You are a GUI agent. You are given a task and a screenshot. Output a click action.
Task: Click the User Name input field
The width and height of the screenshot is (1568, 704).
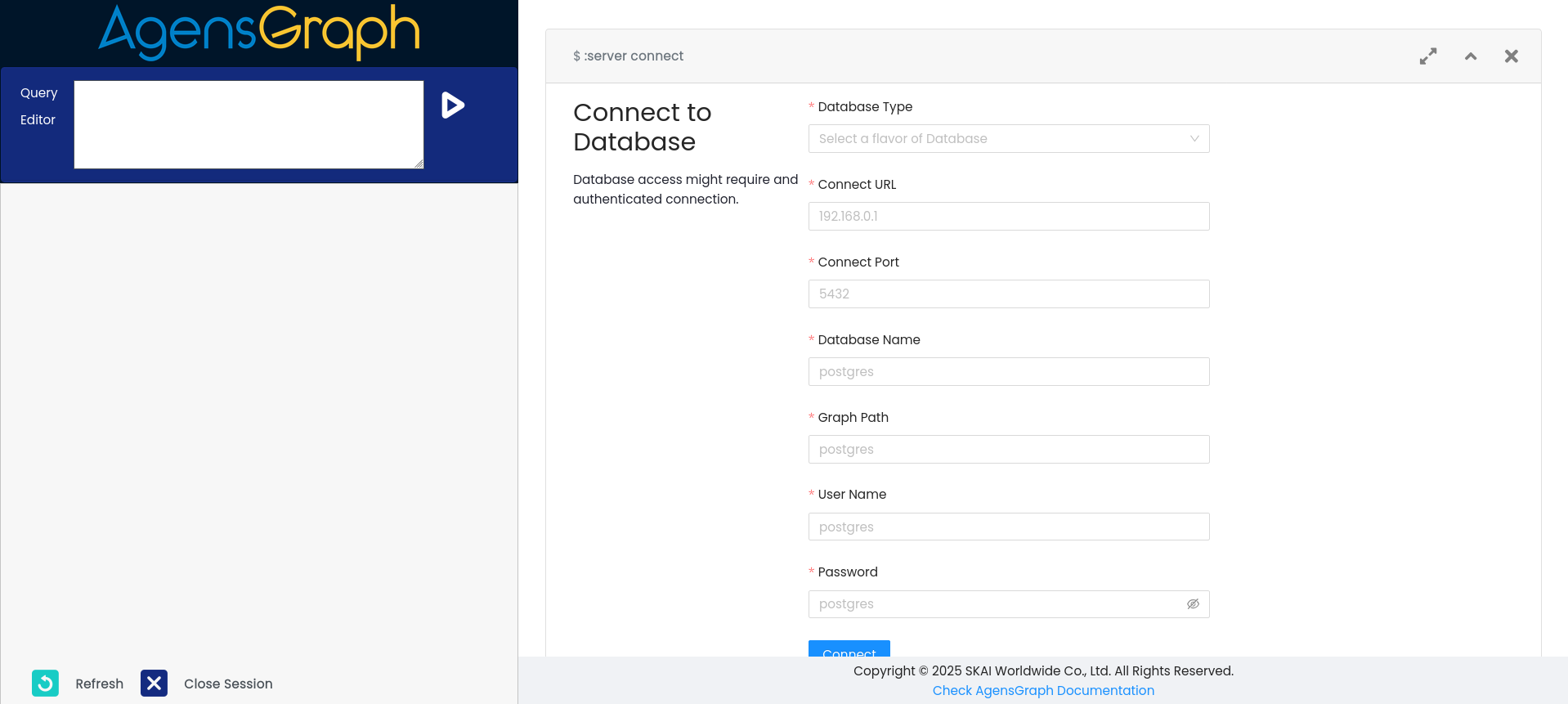1009,527
